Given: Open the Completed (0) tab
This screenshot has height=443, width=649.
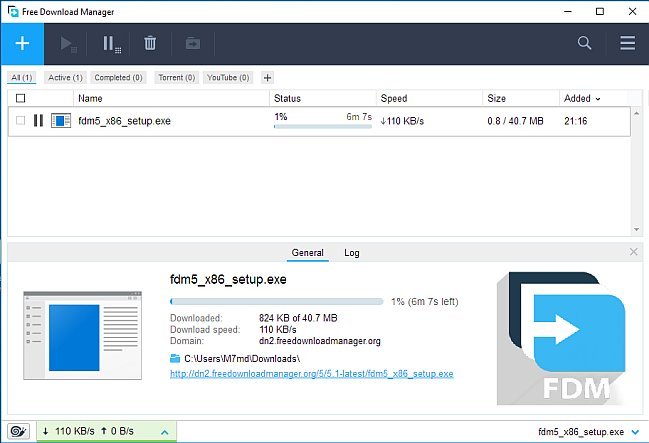Looking at the screenshot, I should pyautogui.click(x=118, y=77).
